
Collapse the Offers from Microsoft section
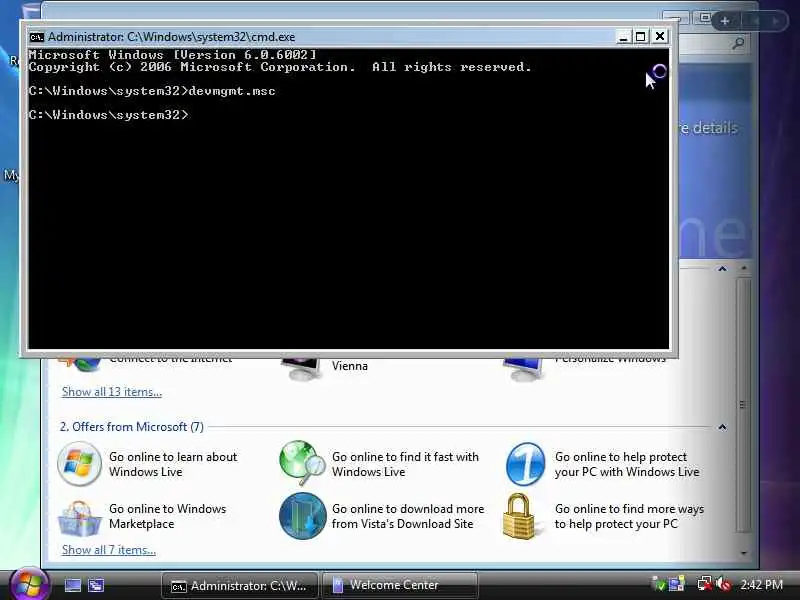[x=722, y=427]
